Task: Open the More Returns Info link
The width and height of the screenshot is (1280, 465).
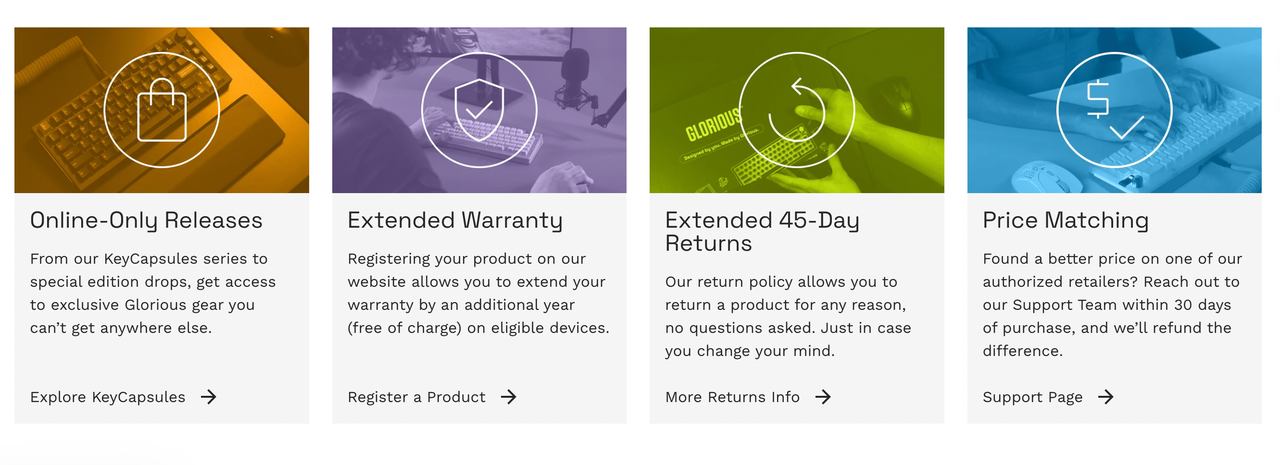Action: click(732, 397)
